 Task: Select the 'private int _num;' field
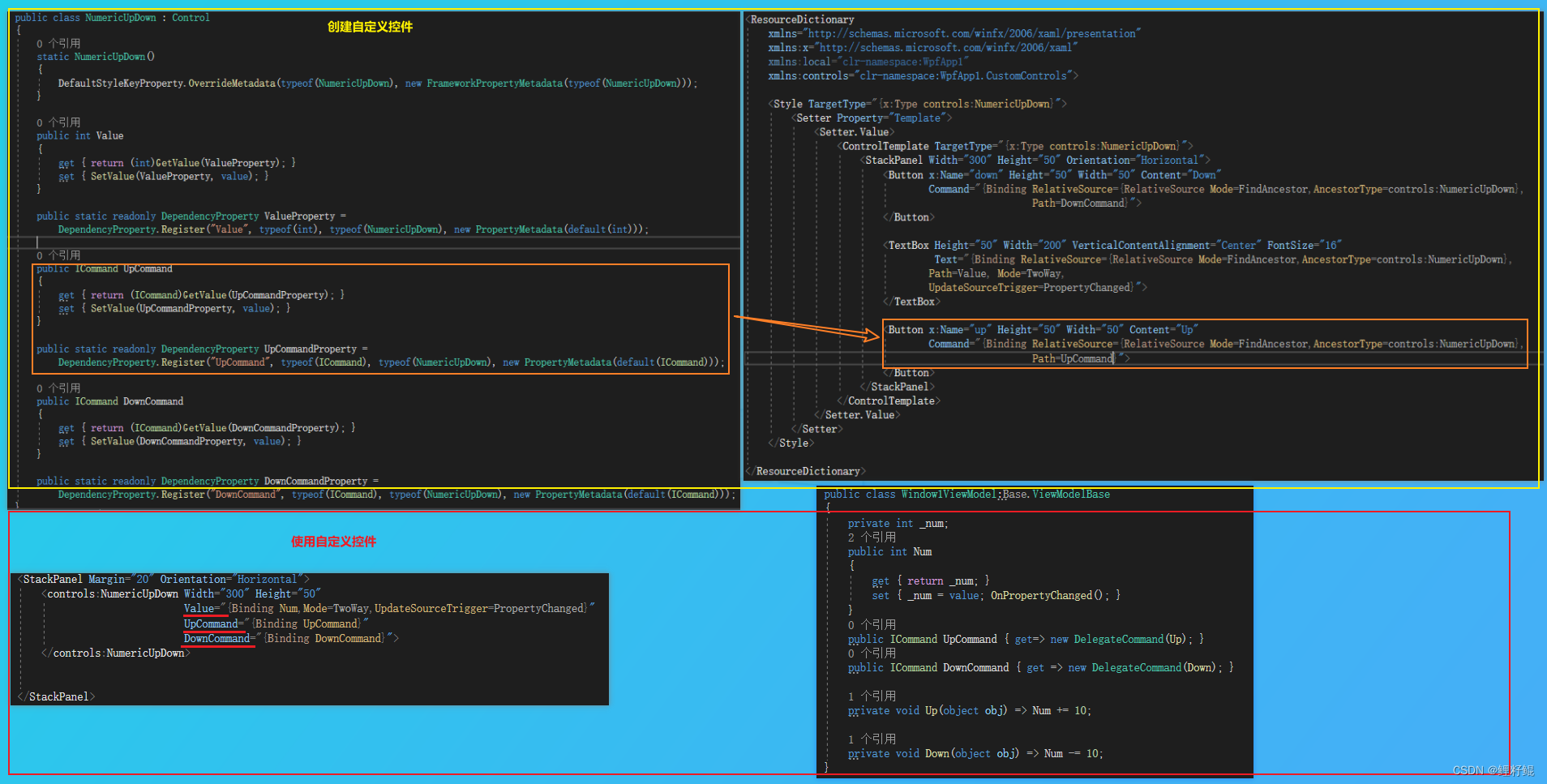[x=898, y=524]
